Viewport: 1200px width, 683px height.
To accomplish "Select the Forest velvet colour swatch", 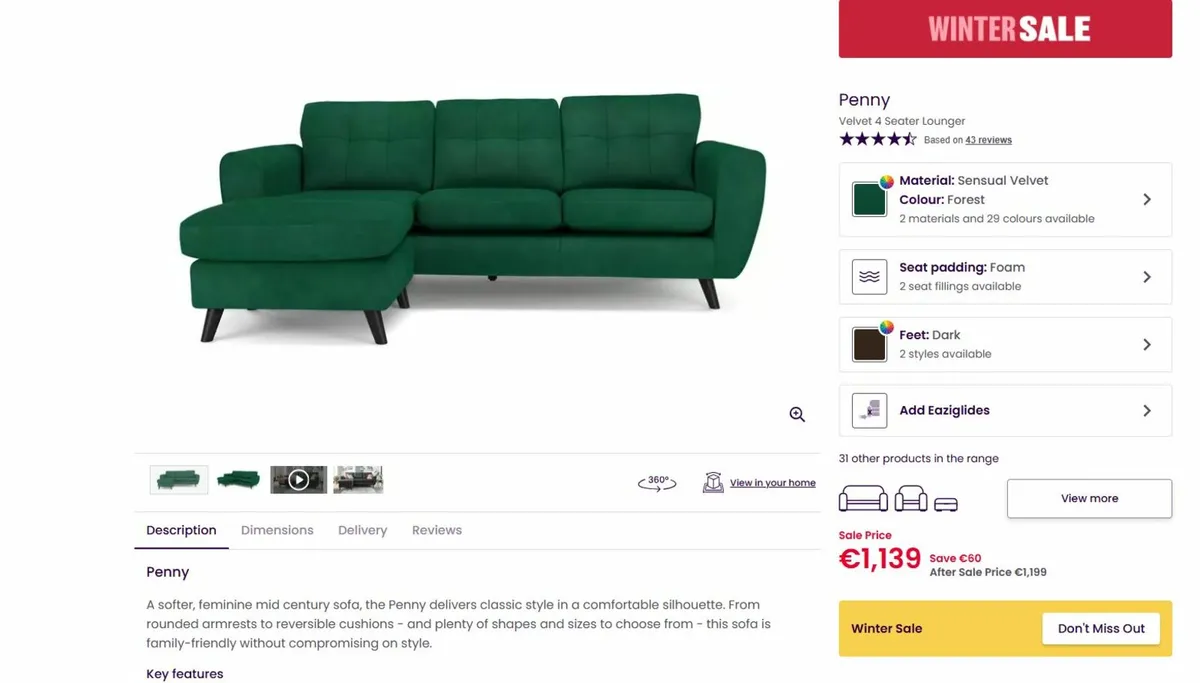I will point(868,199).
